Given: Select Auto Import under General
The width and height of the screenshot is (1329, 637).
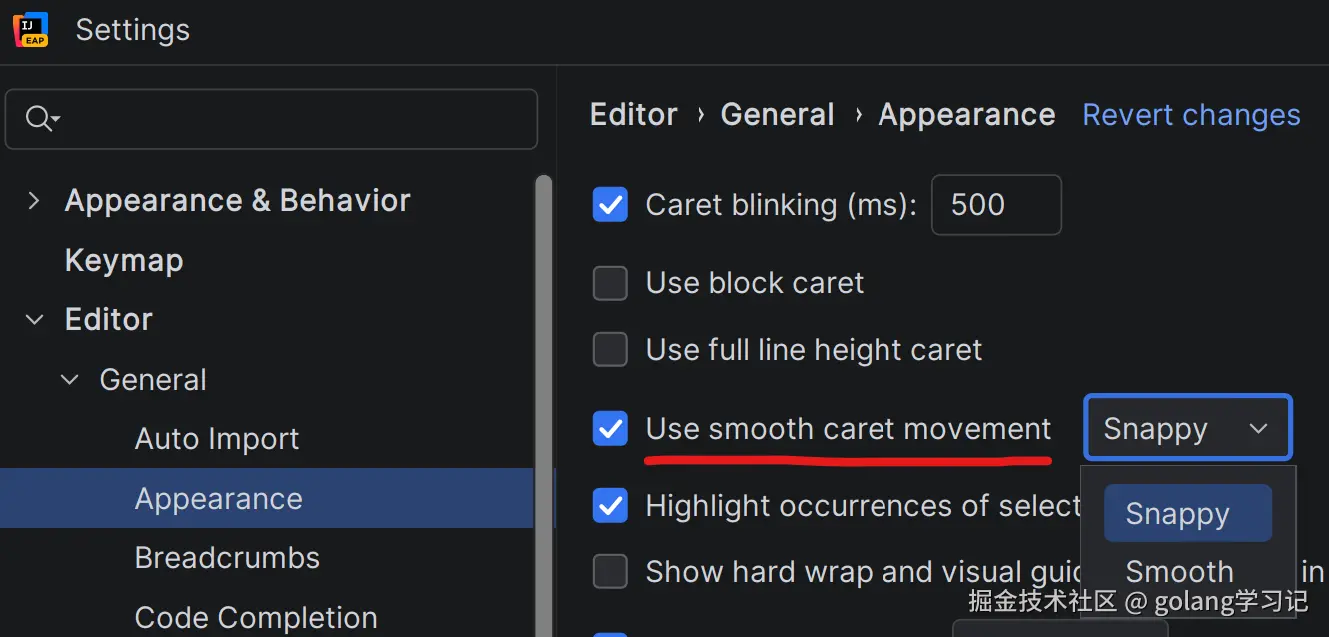Looking at the screenshot, I should (217, 439).
